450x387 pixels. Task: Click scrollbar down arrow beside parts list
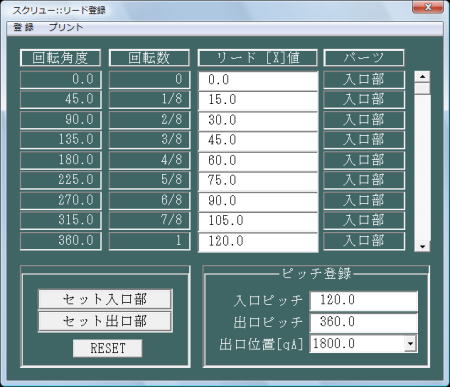(422, 246)
